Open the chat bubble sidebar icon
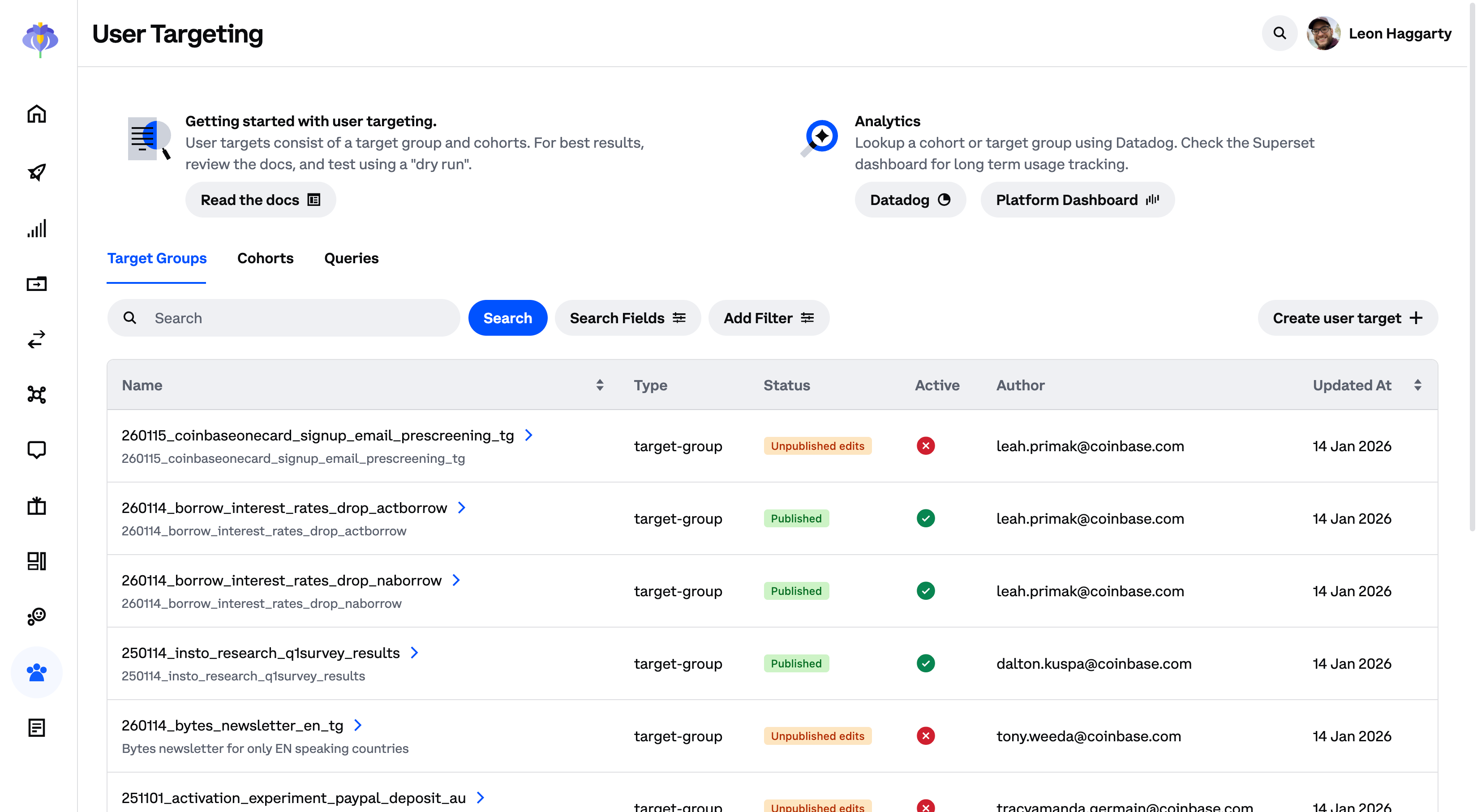 pos(37,450)
